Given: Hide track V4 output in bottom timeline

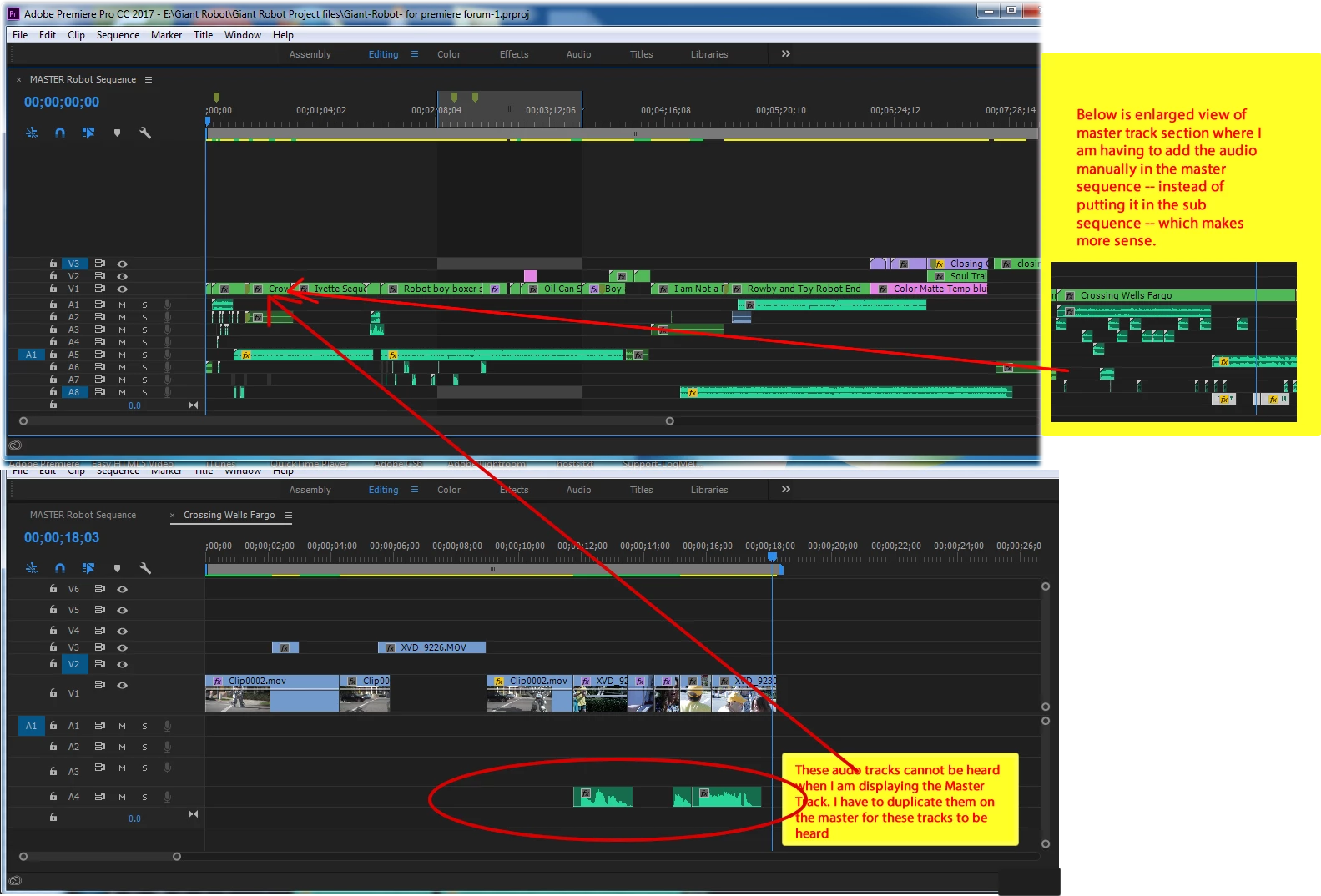Looking at the screenshot, I should 123,631.
